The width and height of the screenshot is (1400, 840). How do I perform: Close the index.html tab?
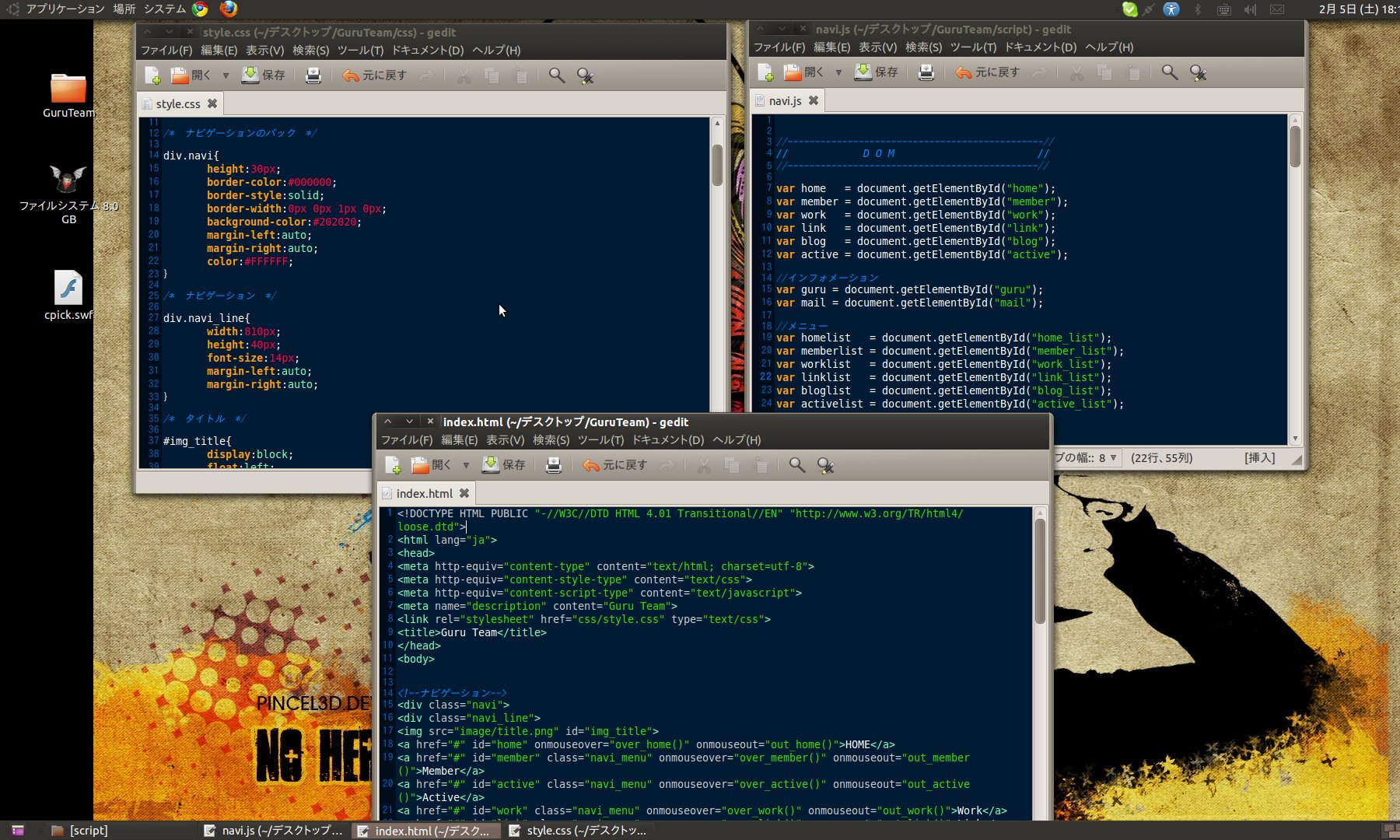464,493
